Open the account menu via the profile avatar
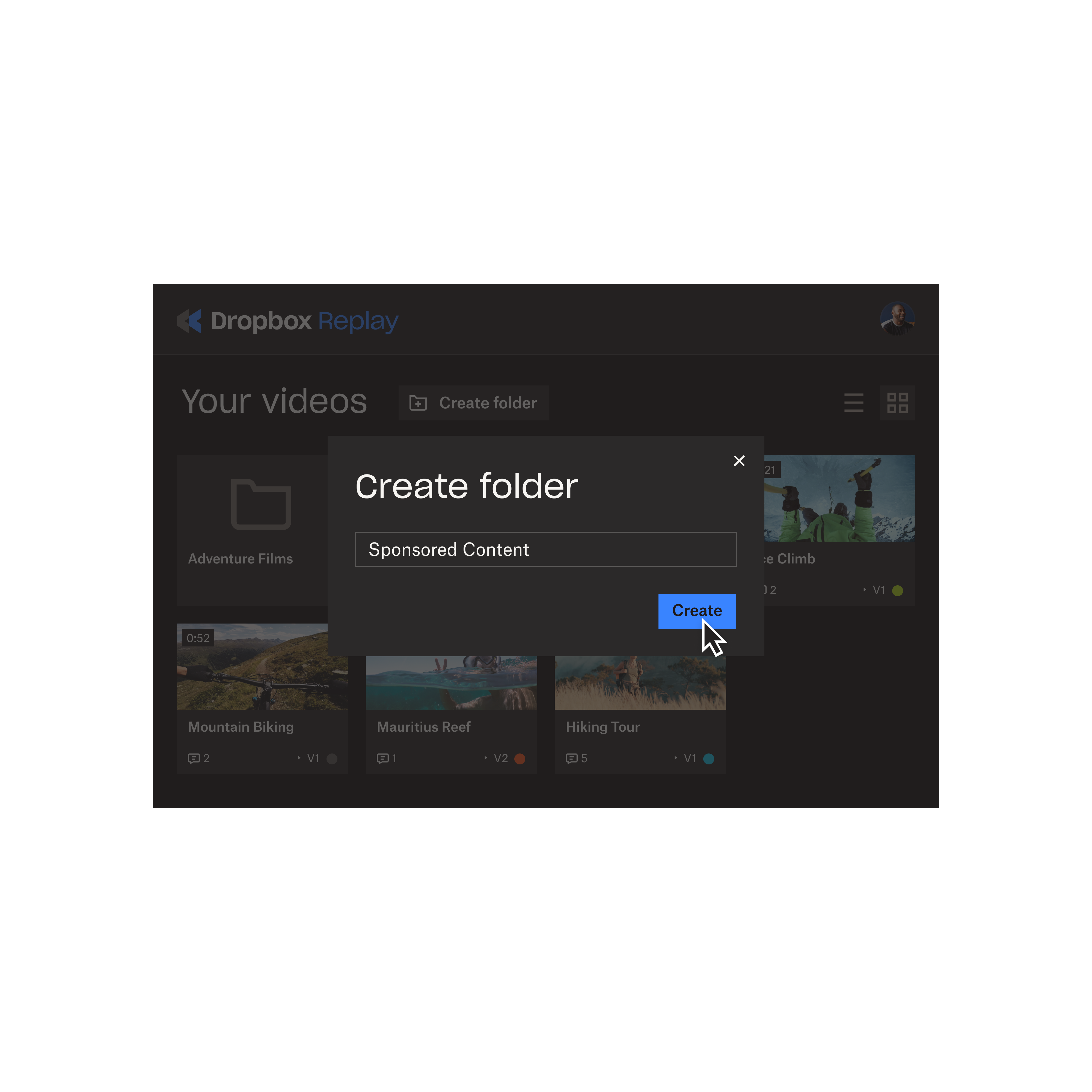This screenshot has width=1092, height=1092. pyautogui.click(x=898, y=318)
